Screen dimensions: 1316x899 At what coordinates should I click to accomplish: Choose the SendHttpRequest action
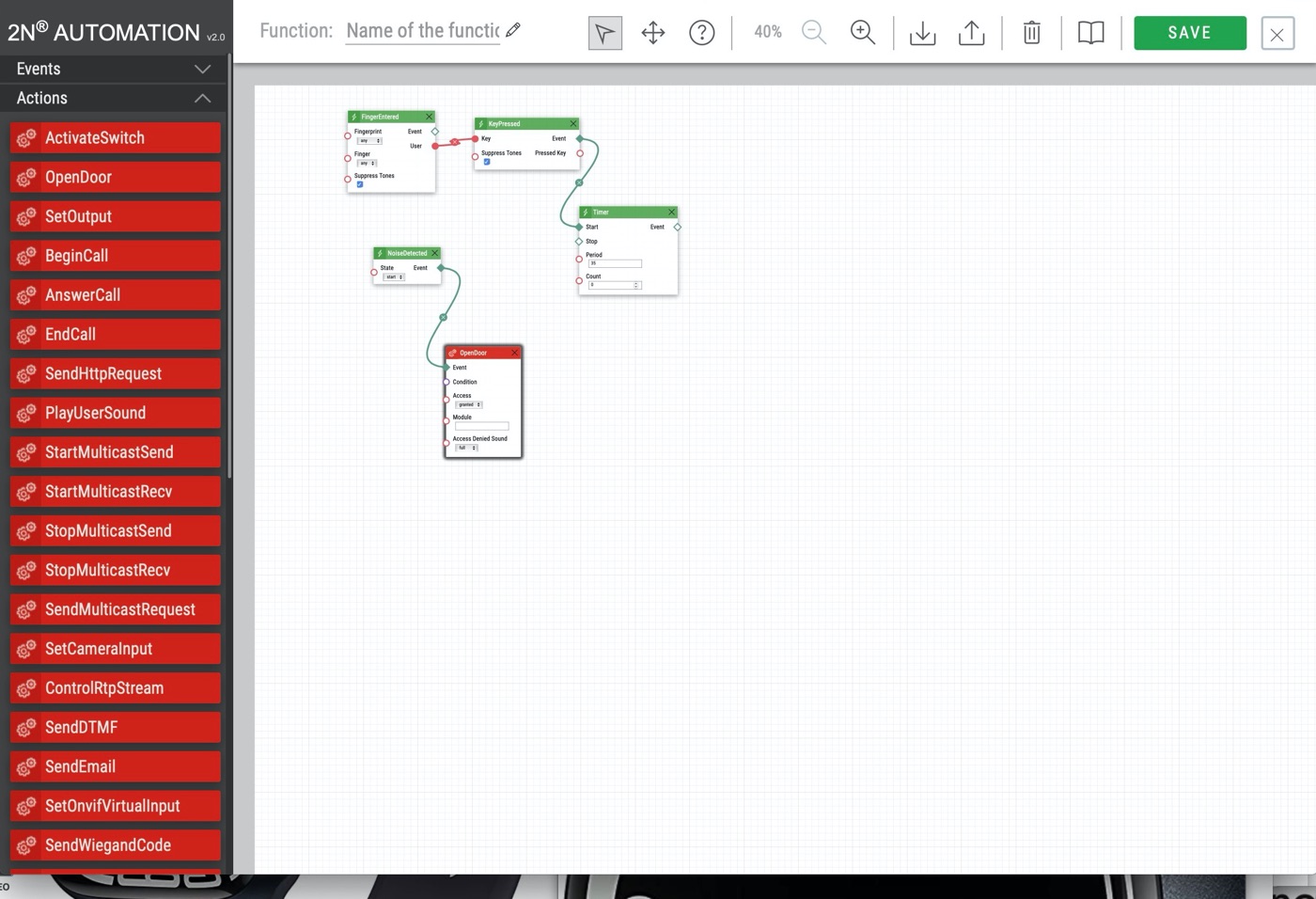(116, 374)
